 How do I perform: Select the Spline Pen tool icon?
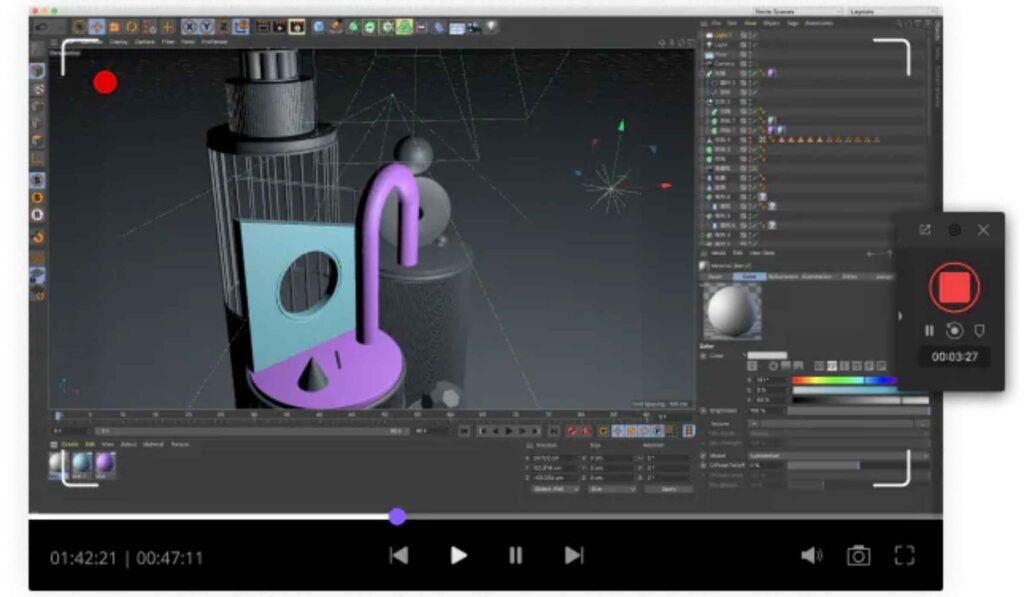[336, 27]
